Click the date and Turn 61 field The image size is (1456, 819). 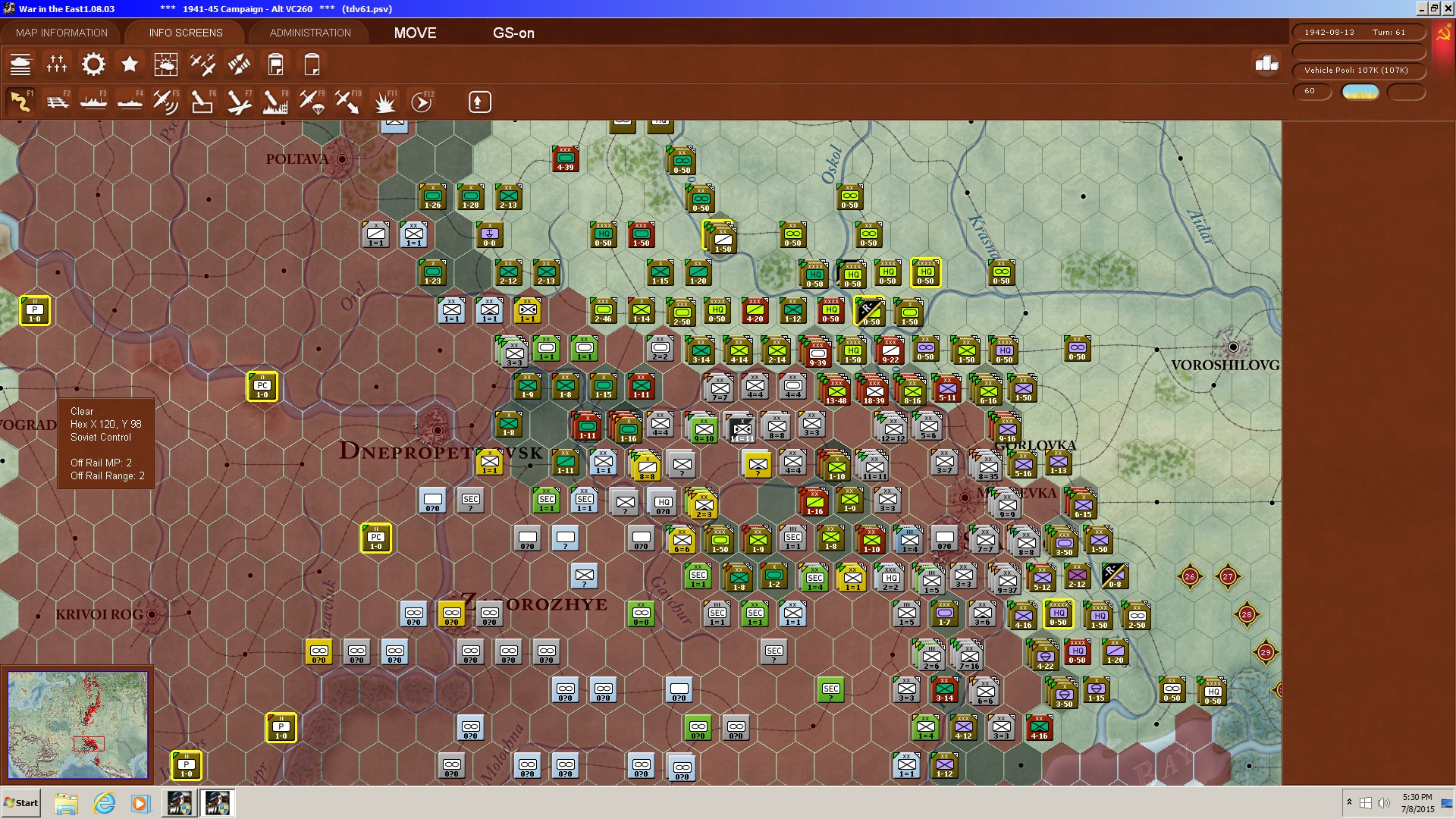click(1359, 32)
